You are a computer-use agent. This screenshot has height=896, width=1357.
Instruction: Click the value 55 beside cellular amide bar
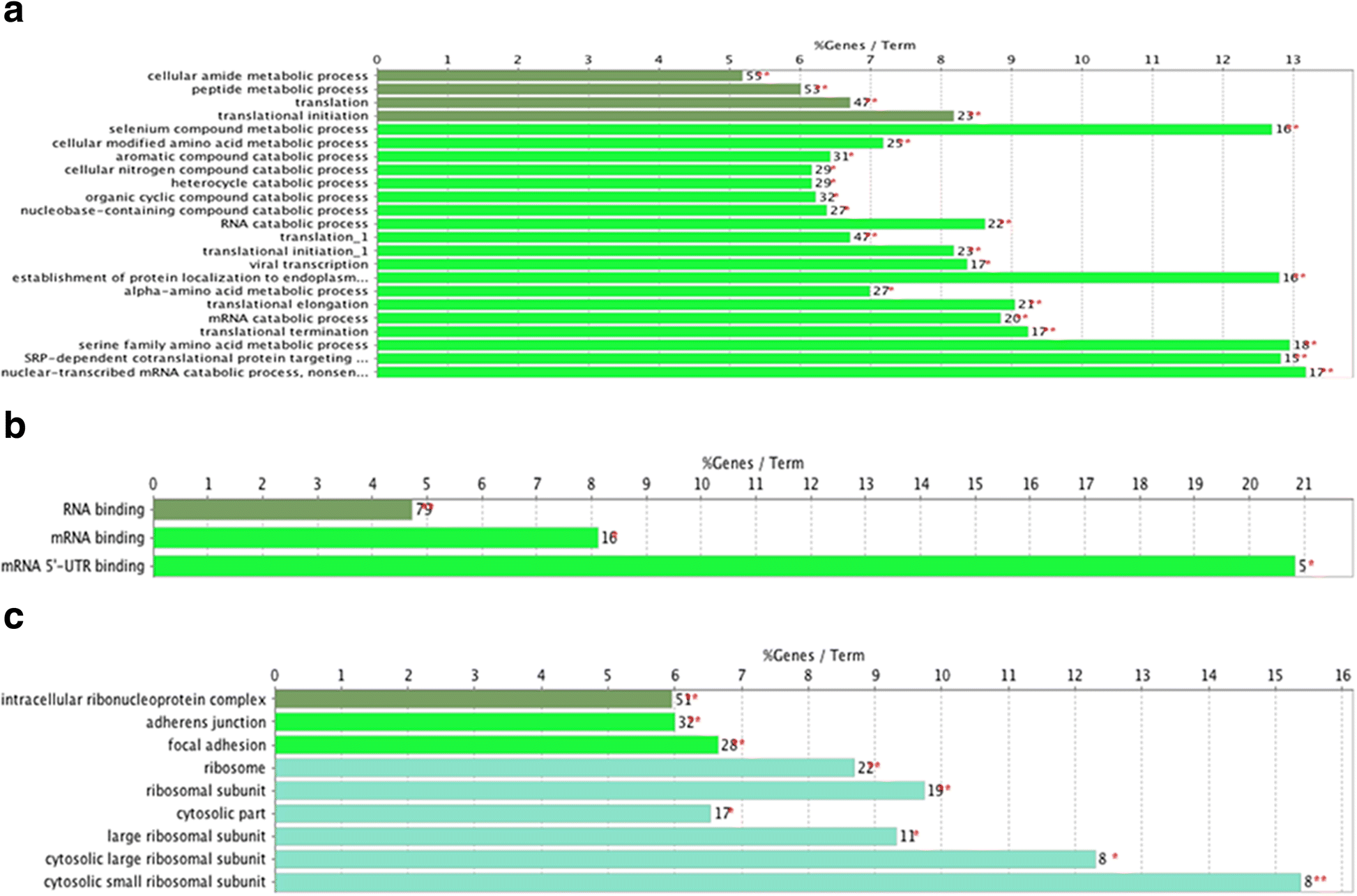click(754, 76)
